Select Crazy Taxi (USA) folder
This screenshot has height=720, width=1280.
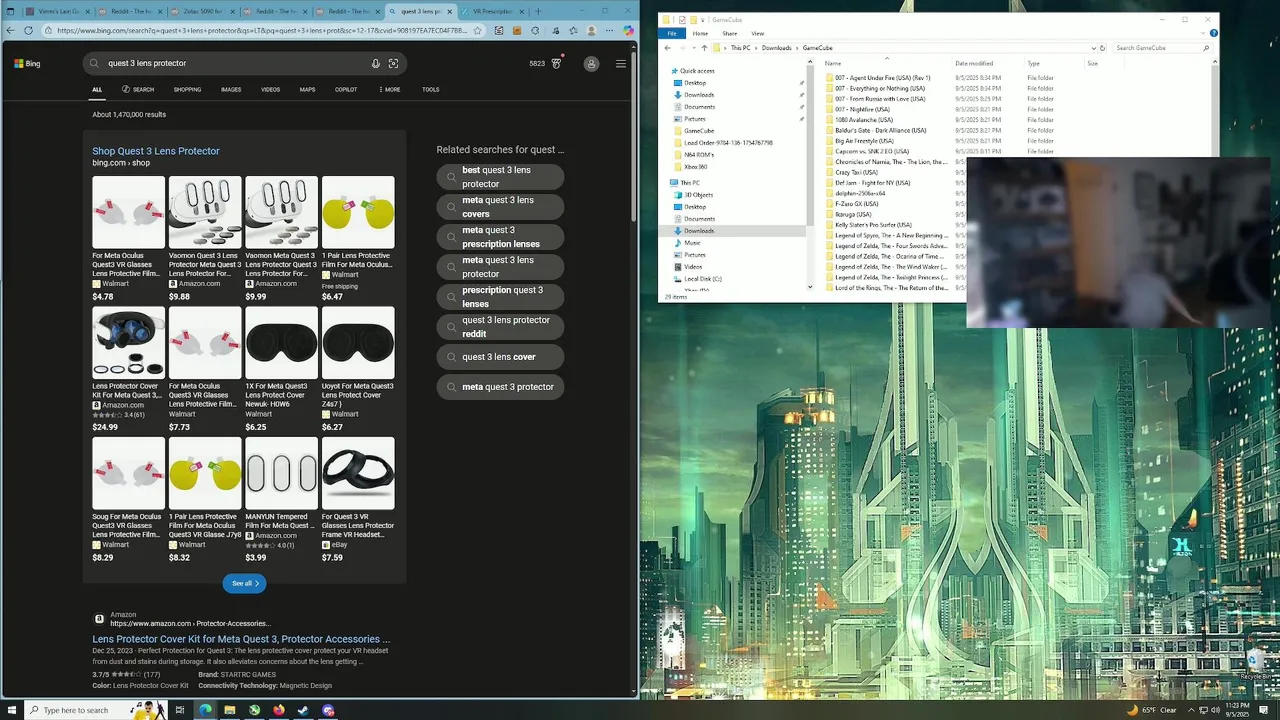pos(855,172)
